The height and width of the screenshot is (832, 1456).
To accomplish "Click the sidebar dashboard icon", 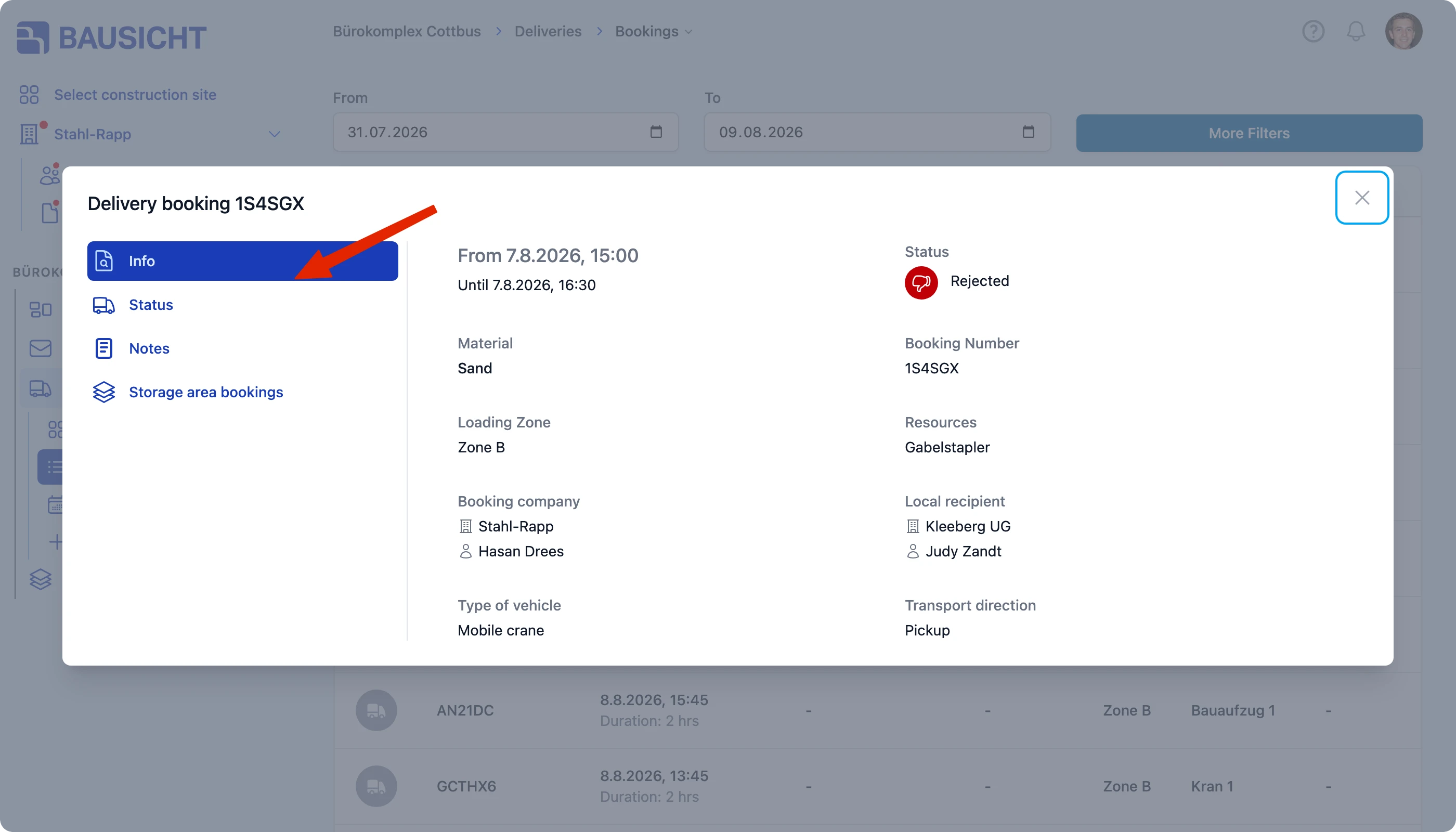I will tap(40, 310).
